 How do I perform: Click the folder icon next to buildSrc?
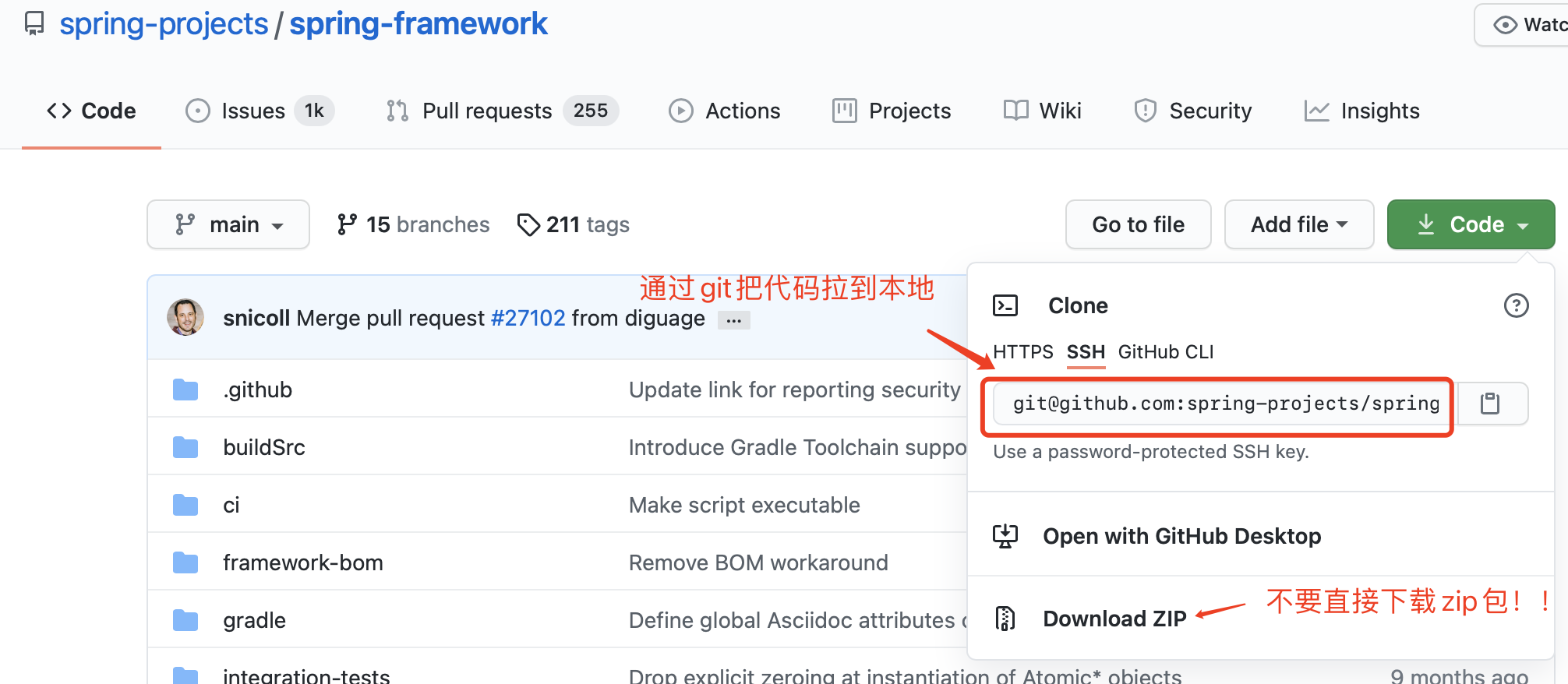185,447
